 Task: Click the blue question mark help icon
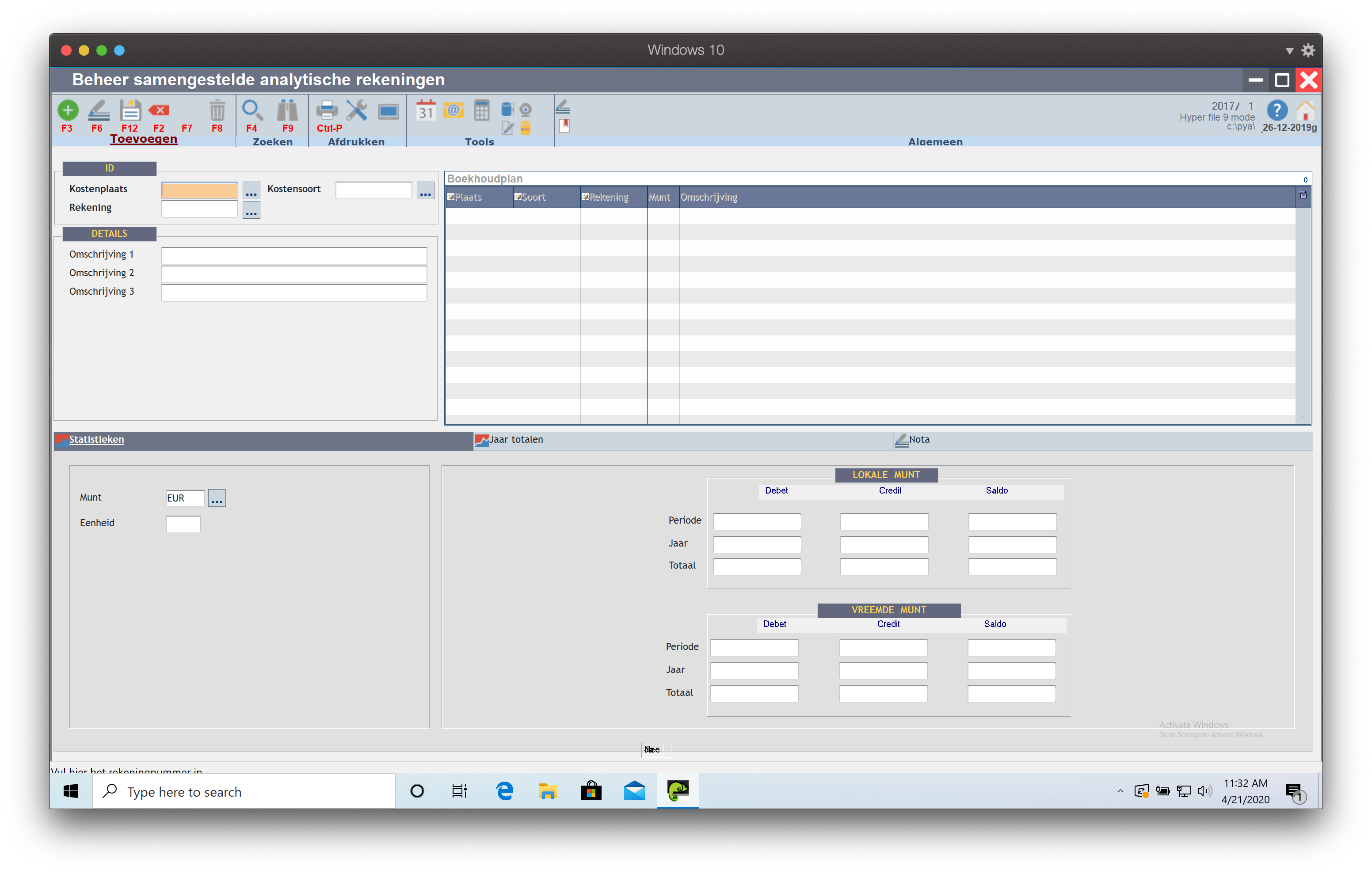(x=1277, y=110)
